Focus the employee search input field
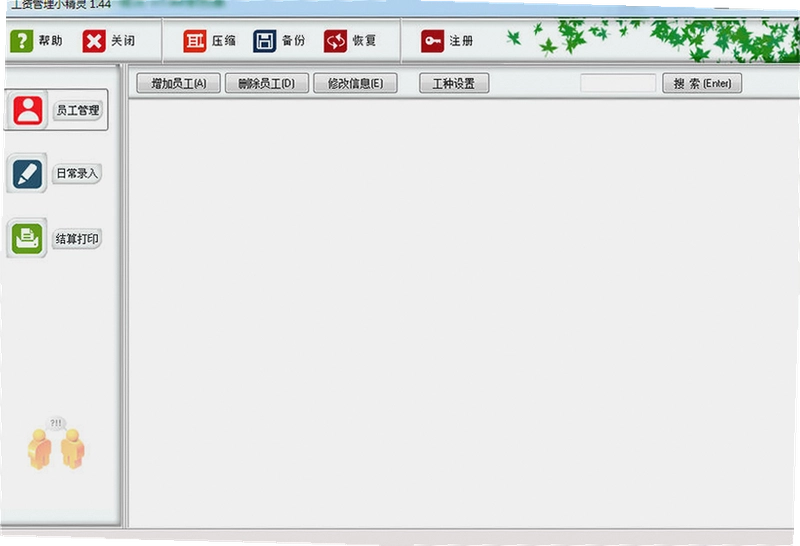The width and height of the screenshot is (800, 546). [618, 83]
